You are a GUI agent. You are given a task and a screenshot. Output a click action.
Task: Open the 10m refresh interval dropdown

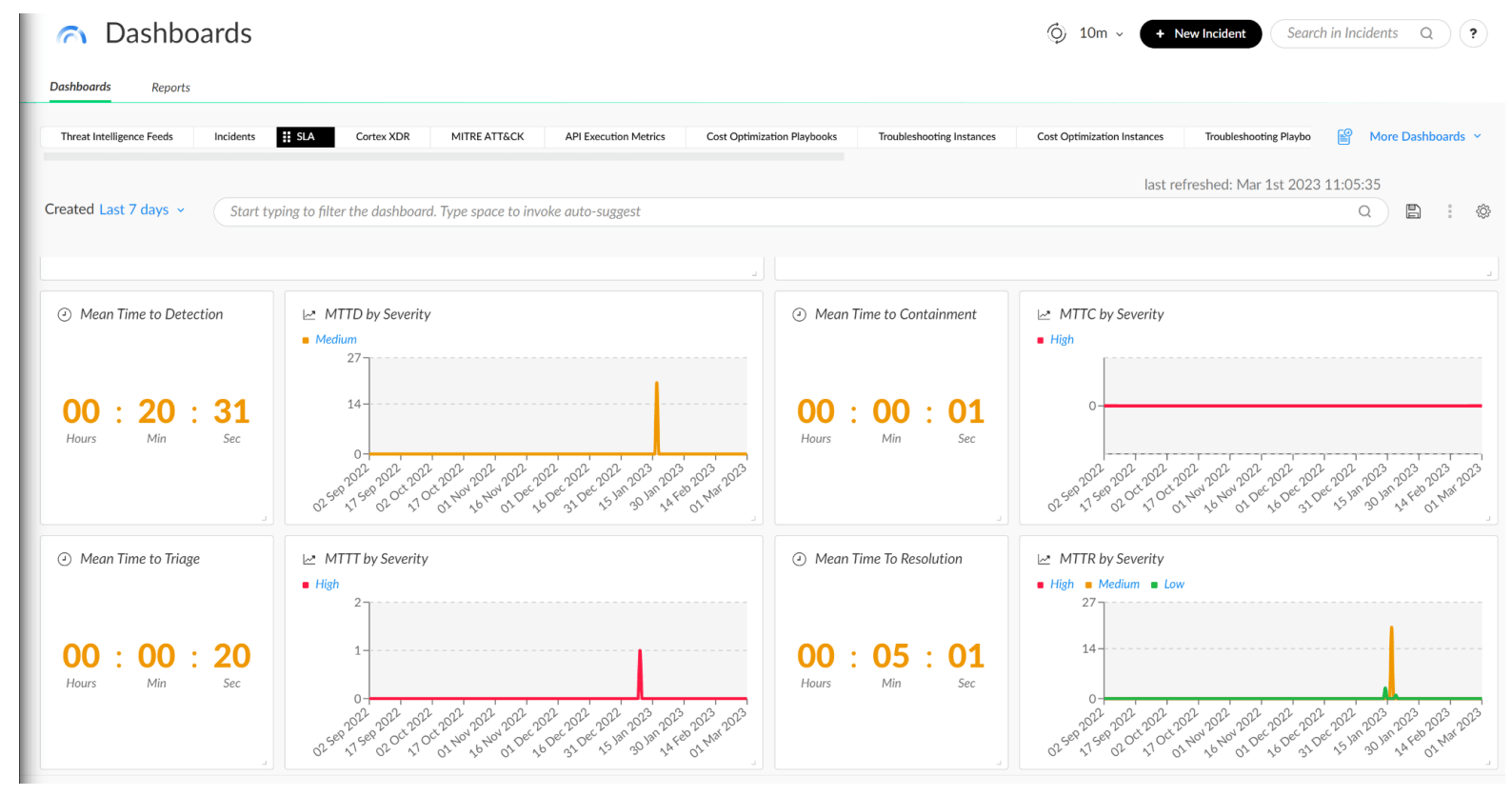point(1101,33)
